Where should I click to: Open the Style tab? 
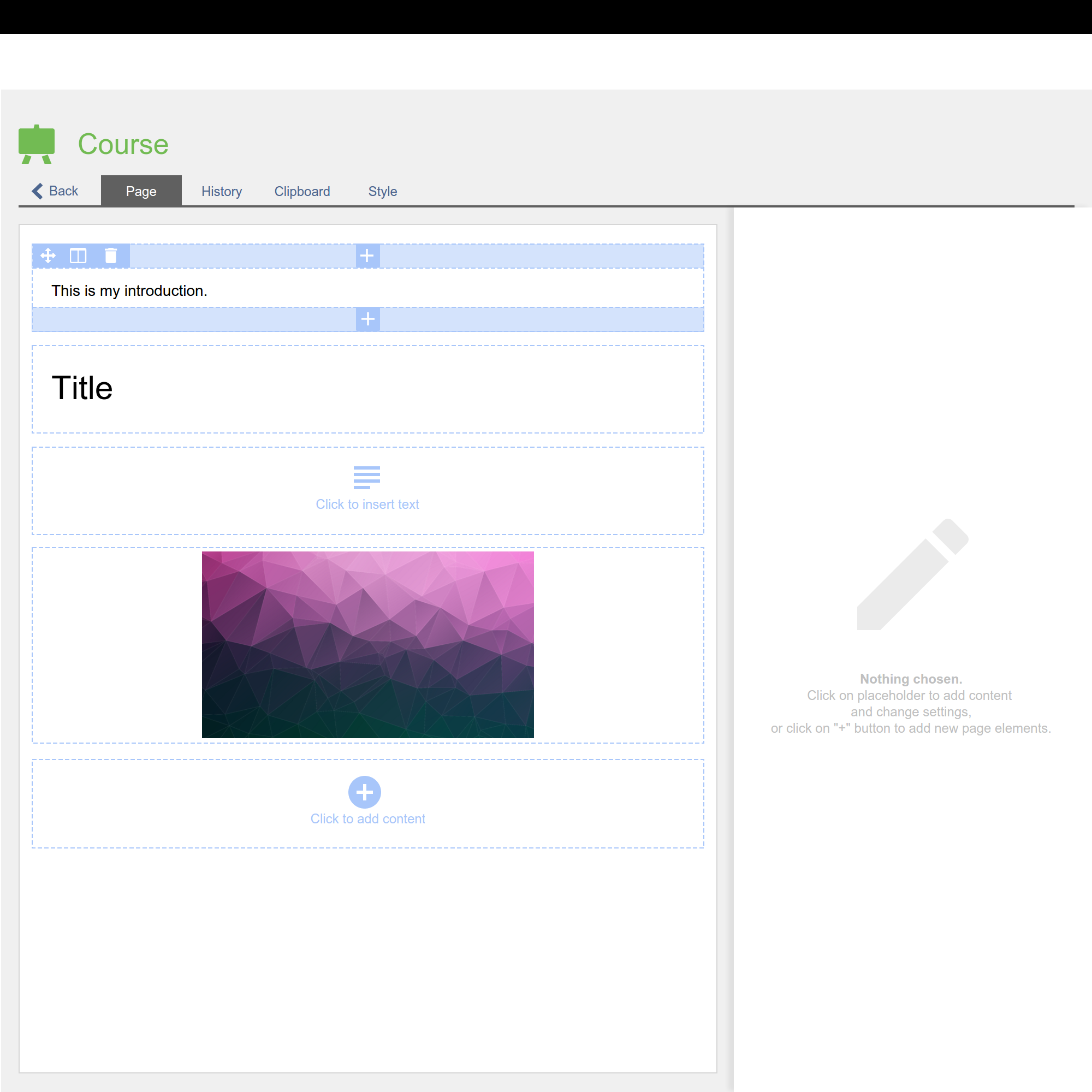383,192
